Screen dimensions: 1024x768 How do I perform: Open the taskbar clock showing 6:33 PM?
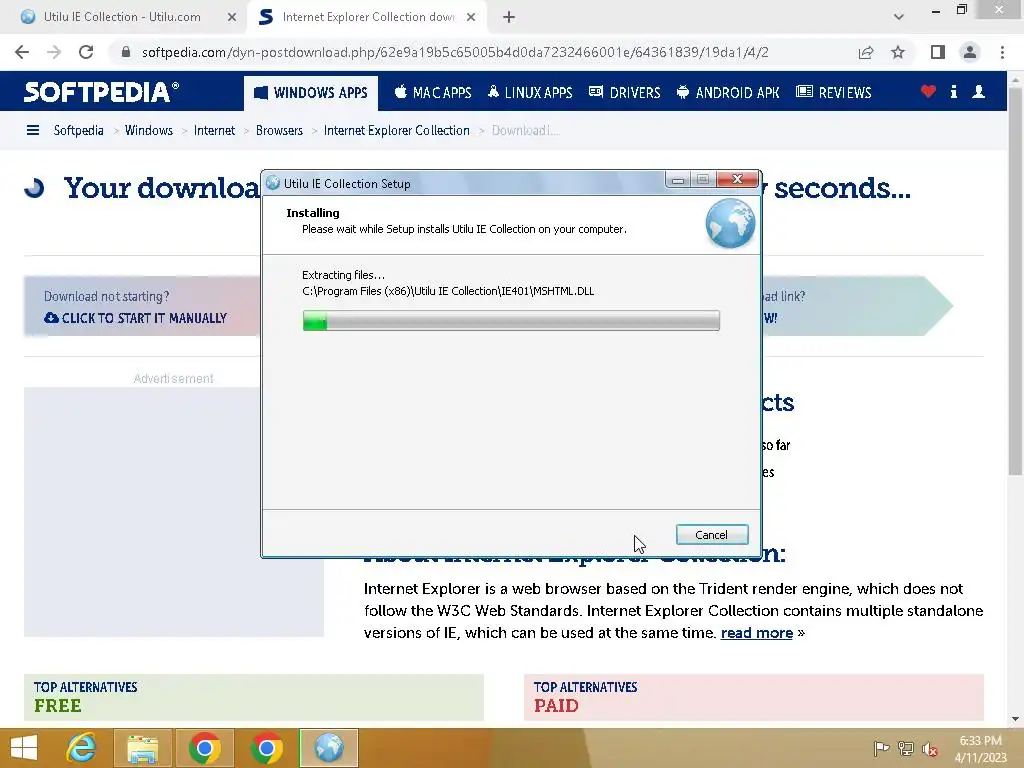coord(980,748)
